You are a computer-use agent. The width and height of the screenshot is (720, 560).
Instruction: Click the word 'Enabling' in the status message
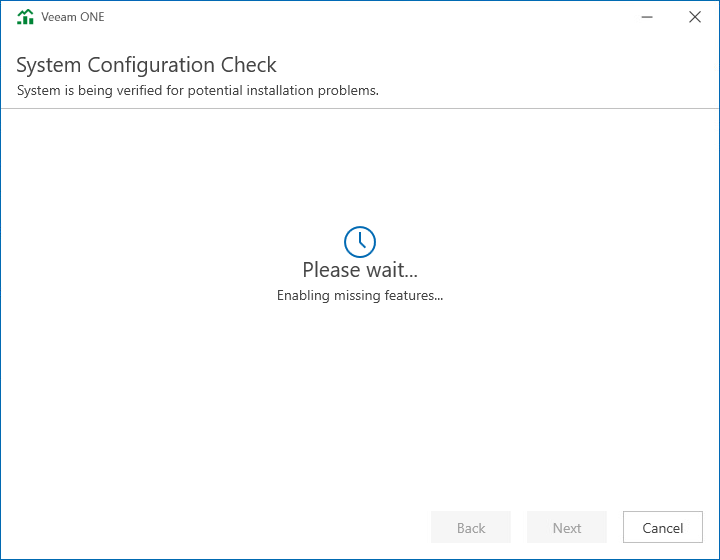[303, 296]
